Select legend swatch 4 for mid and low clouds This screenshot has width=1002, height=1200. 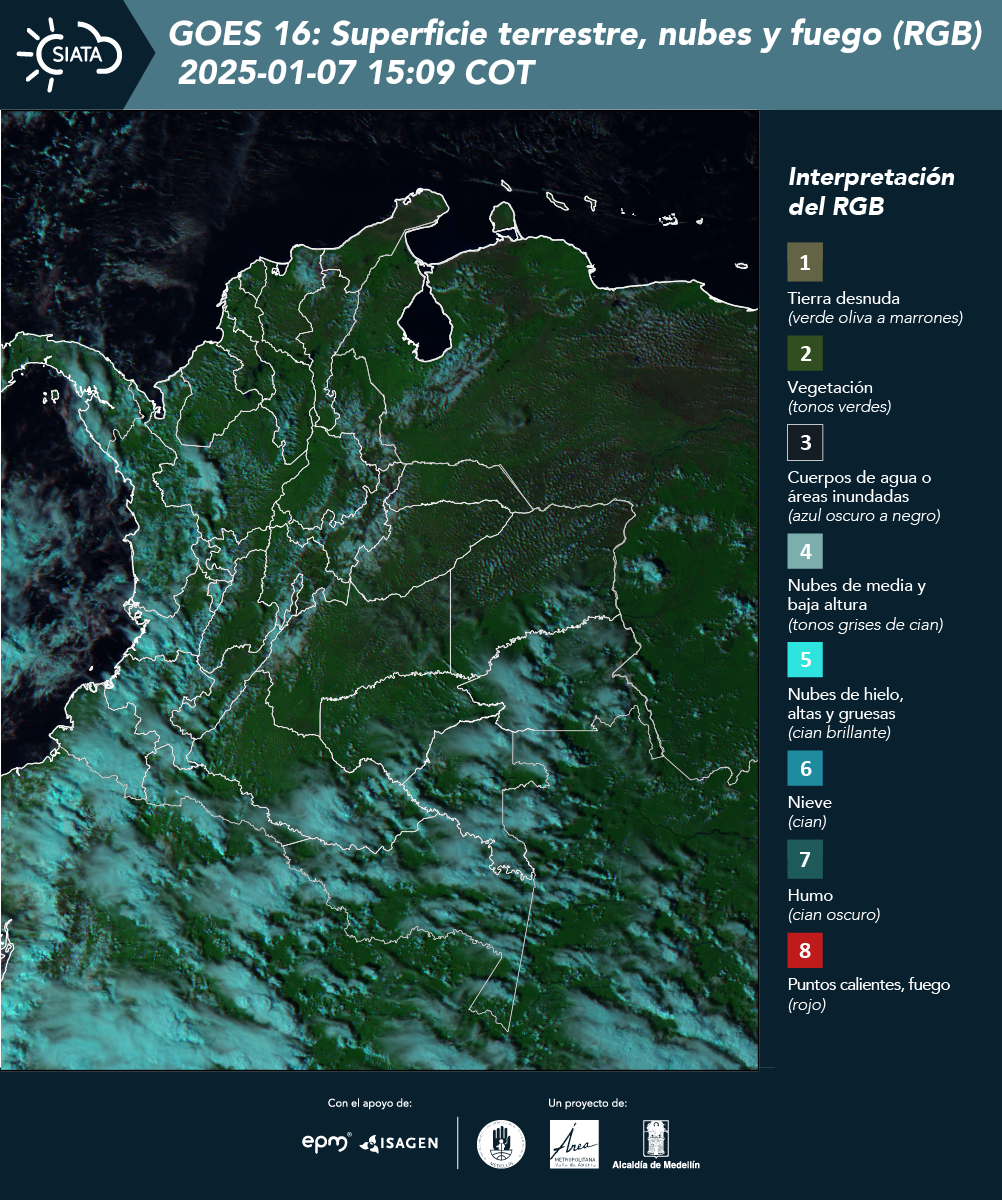pyautogui.click(x=805, y=551)
